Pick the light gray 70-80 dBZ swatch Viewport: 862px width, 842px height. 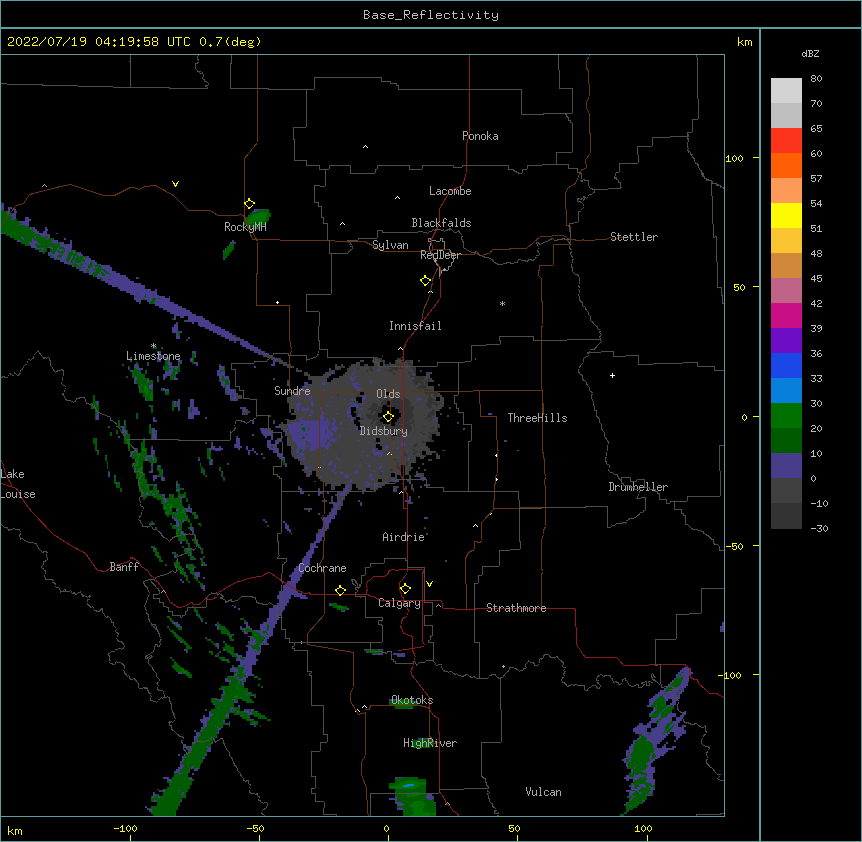point(786,90)
